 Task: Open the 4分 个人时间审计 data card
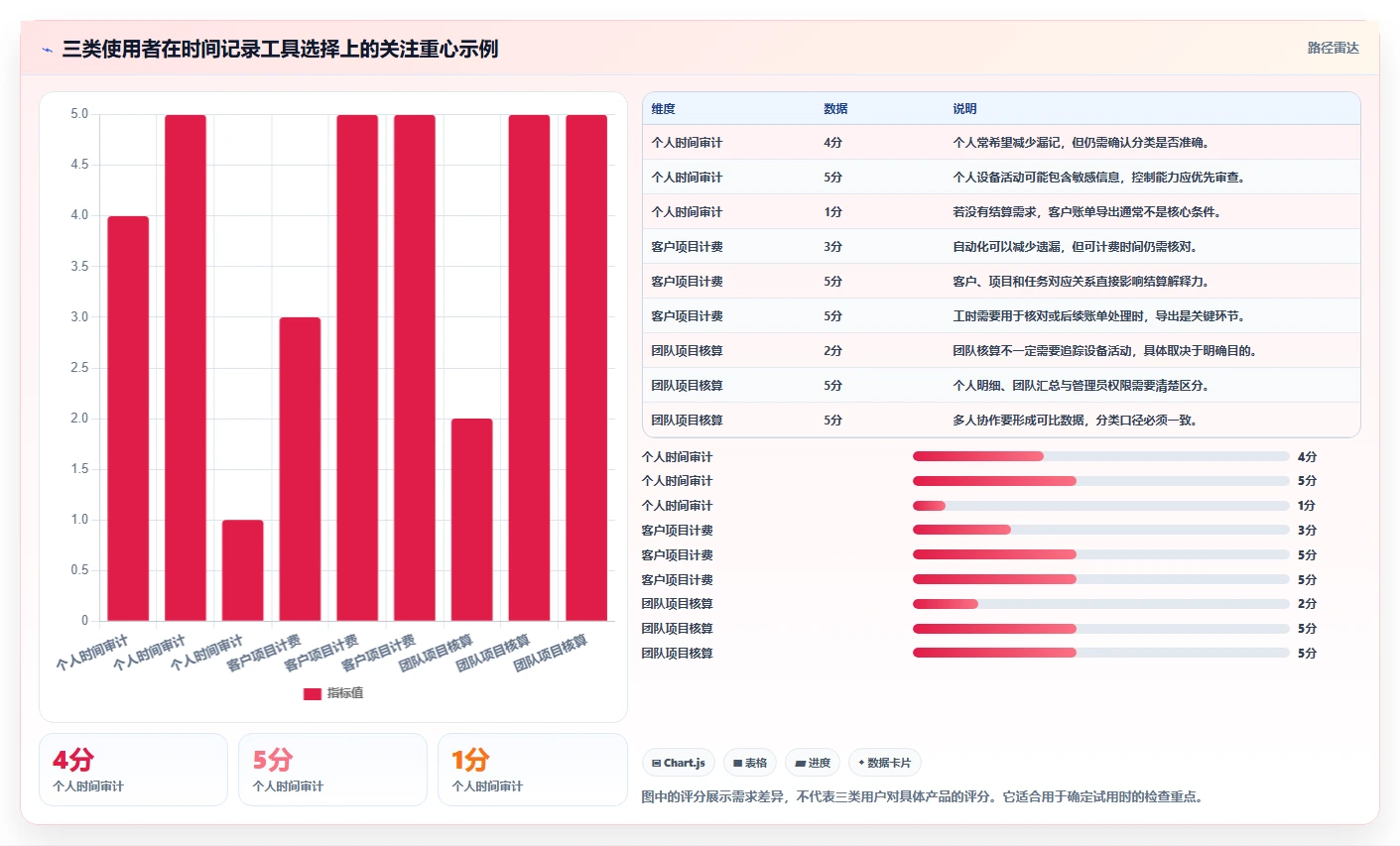click(x=133, y=770)
